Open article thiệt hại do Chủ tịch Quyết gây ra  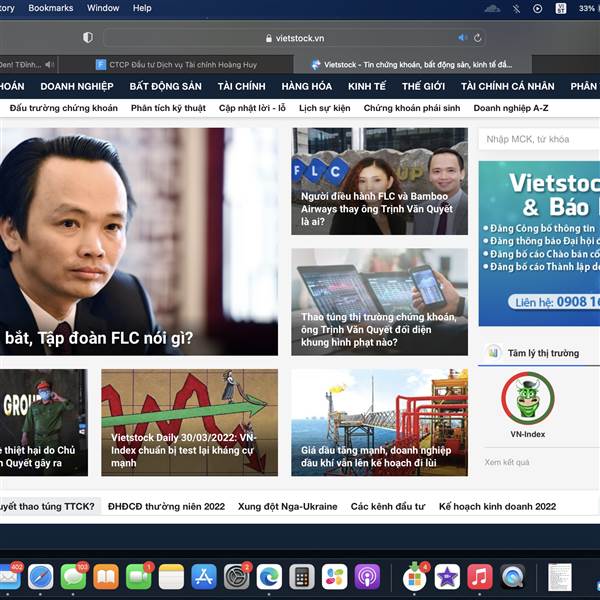pyautogui.click(x=44, y=422)
